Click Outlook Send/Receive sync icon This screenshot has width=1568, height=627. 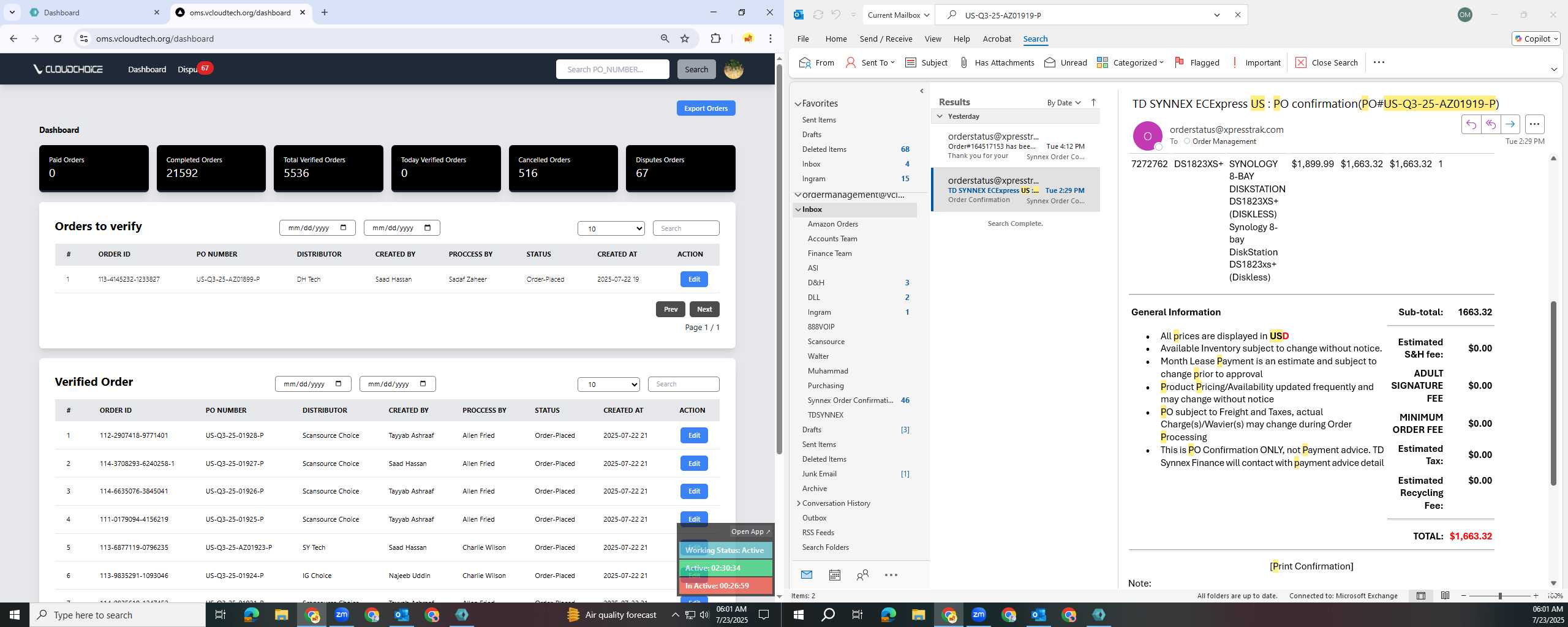[x=818, y=15]
